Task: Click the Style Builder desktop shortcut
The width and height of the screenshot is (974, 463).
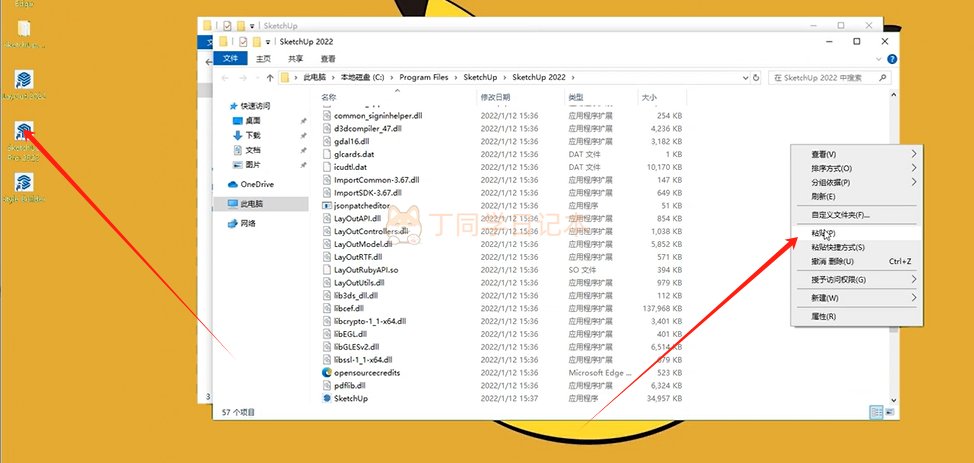Action: (x=25, y=184)
